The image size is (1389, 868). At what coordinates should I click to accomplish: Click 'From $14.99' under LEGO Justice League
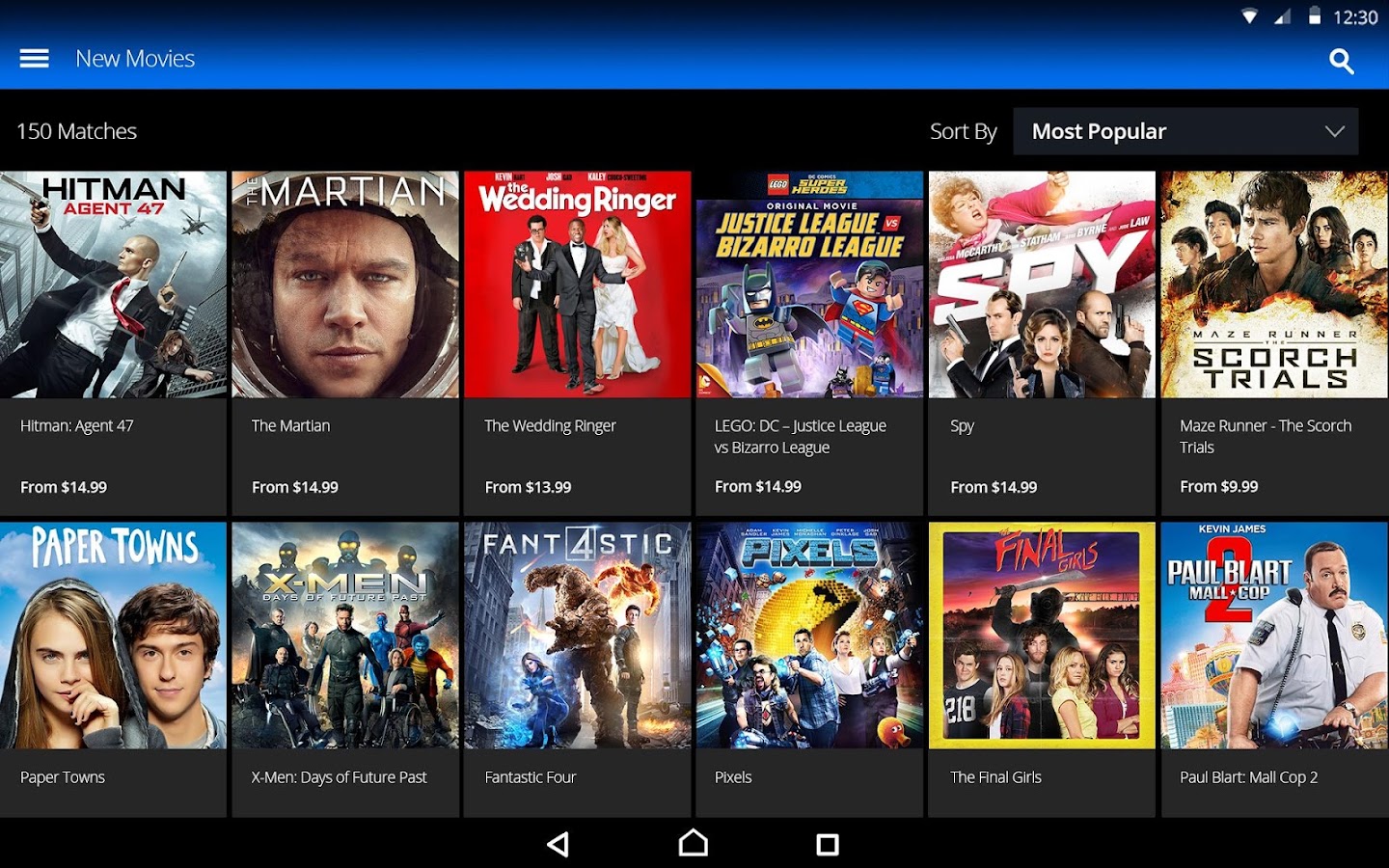758,487
